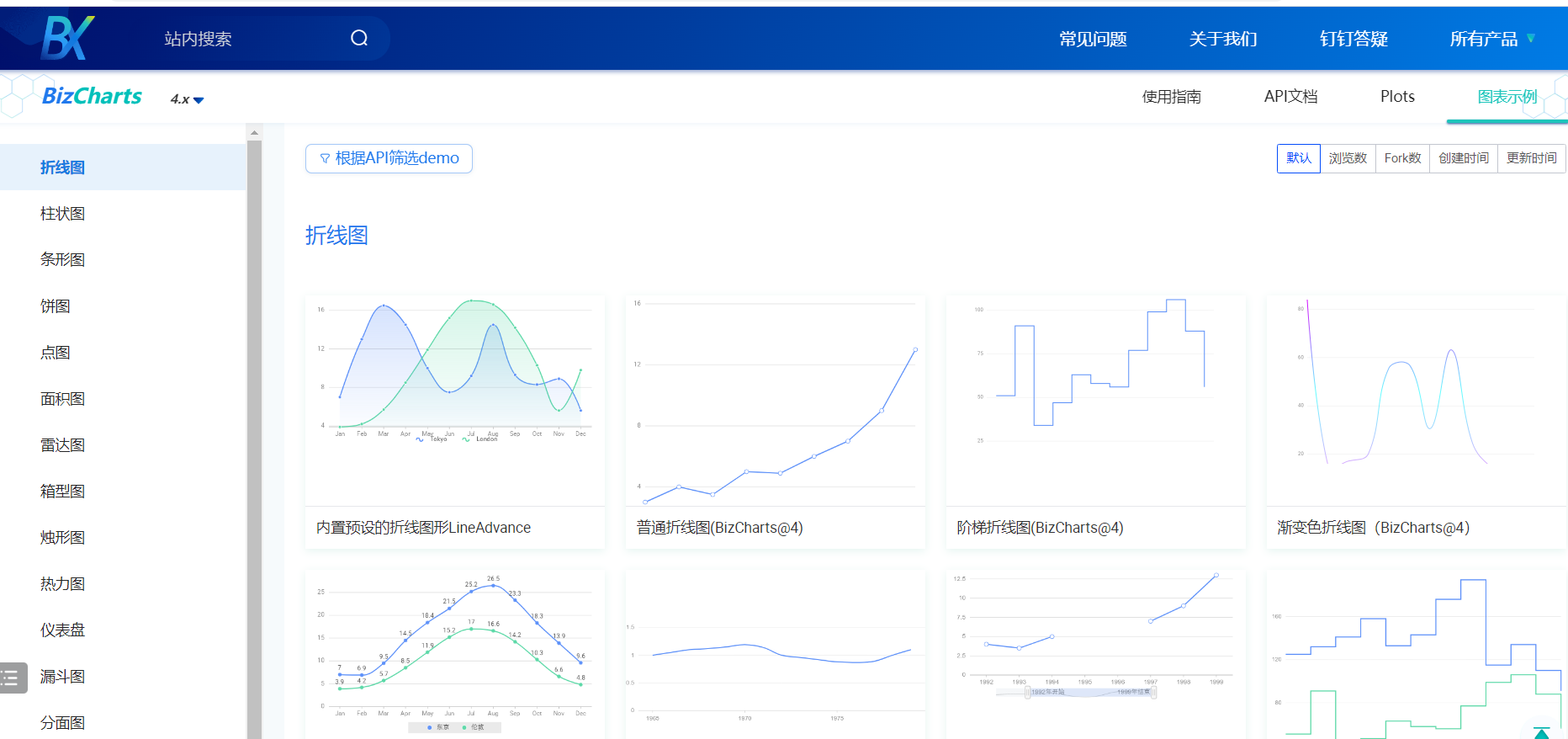Select 点图 in sidebar
Image resolution: width=1568 pixels, height=739 pixels.
tap(123, 353)
